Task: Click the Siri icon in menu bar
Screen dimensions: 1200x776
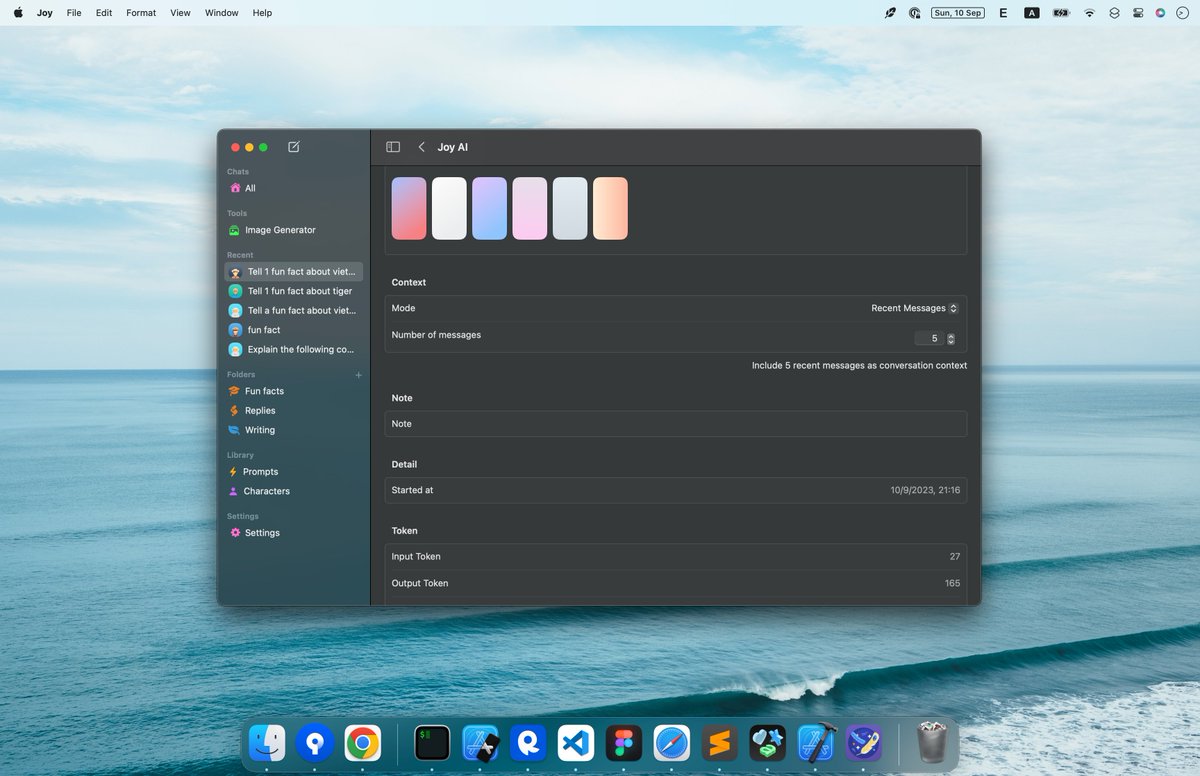Action: pyautogui.click(x=1160, y=13)
